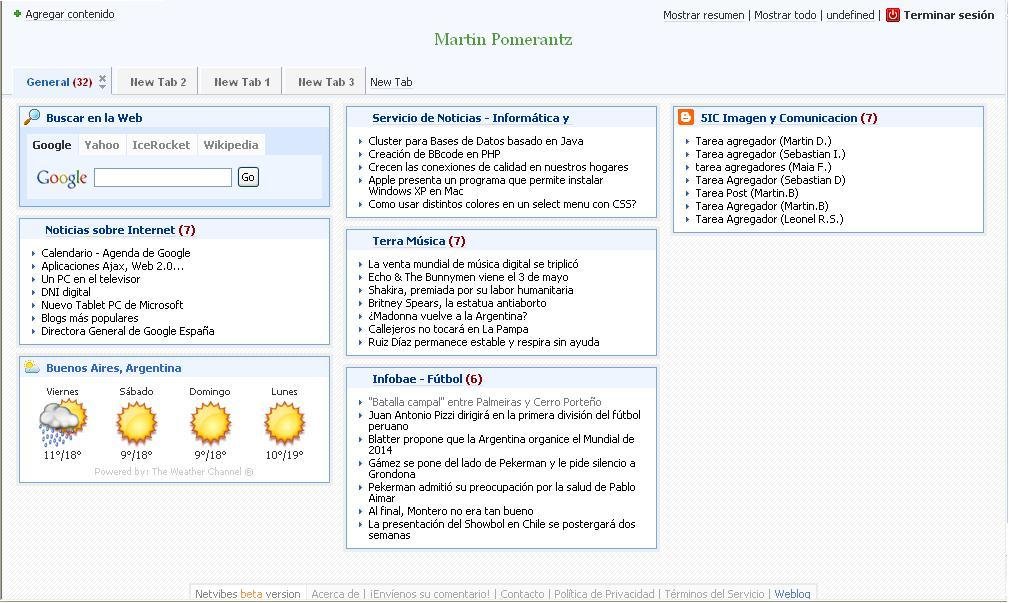This screenshot has height=603, width=1009.
Task: Close the General tab with its X icon
Action: pyautogui.click(x=102, y=78)
